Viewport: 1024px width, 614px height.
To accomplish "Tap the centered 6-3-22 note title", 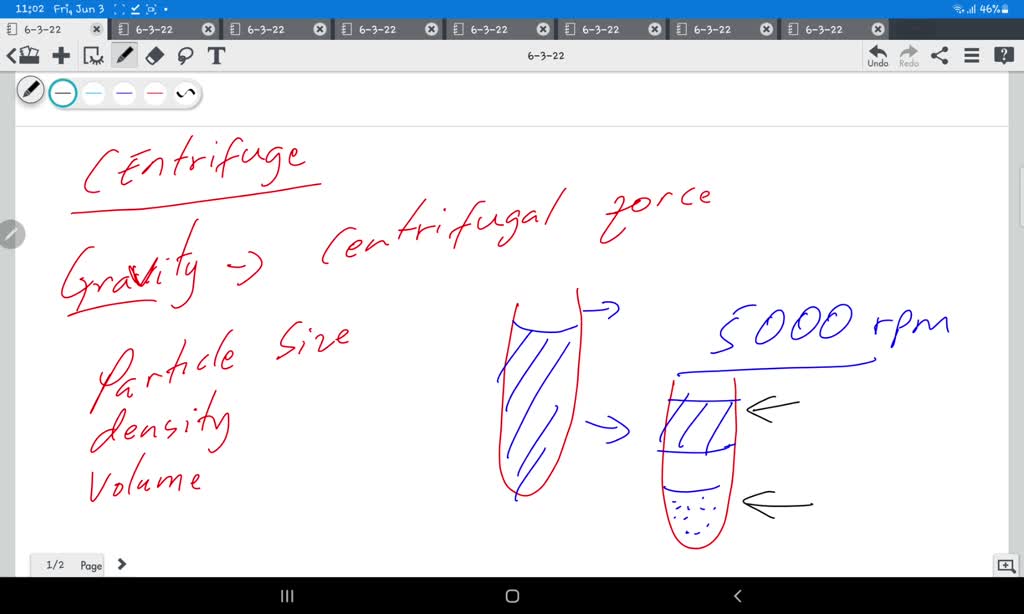I will point(546,56).
